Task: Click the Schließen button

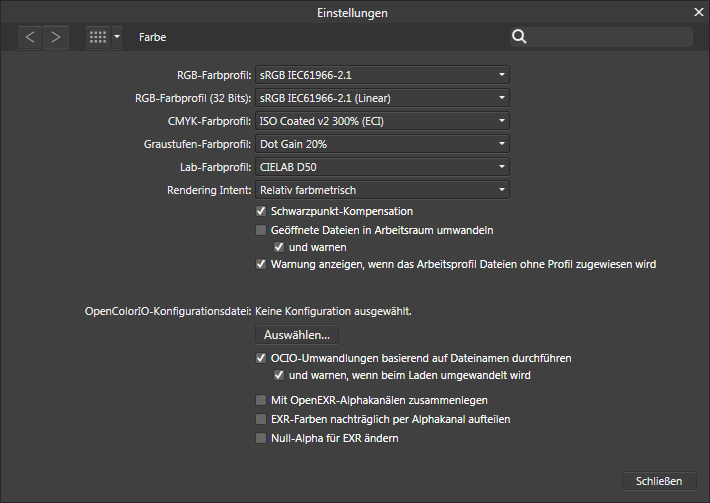Action: click(x=658, y=481)
